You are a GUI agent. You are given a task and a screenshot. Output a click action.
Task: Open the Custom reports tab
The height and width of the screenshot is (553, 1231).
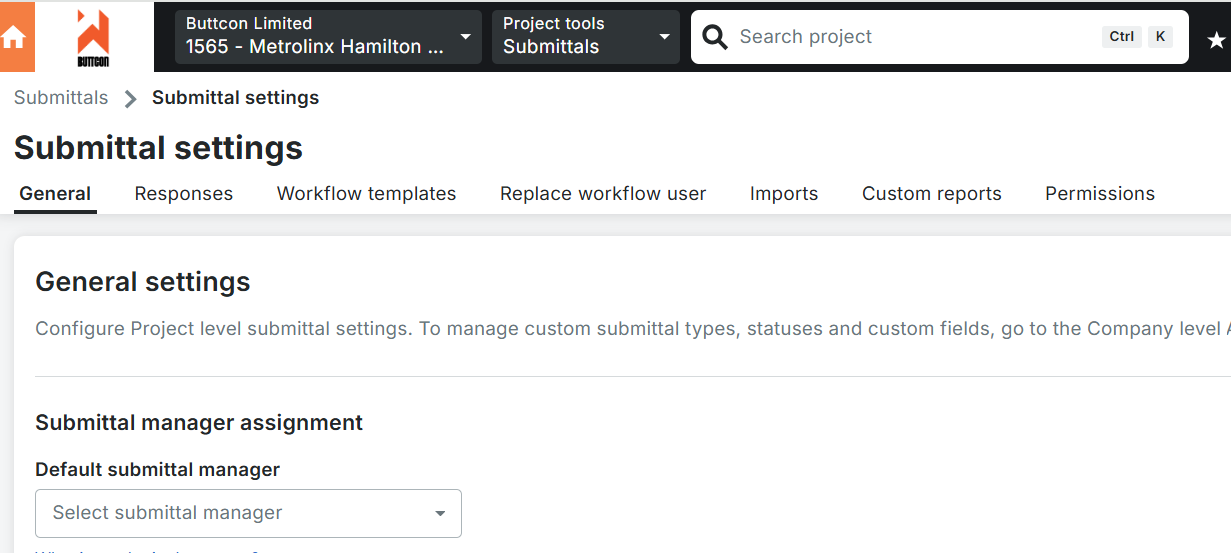pos(932,194)
